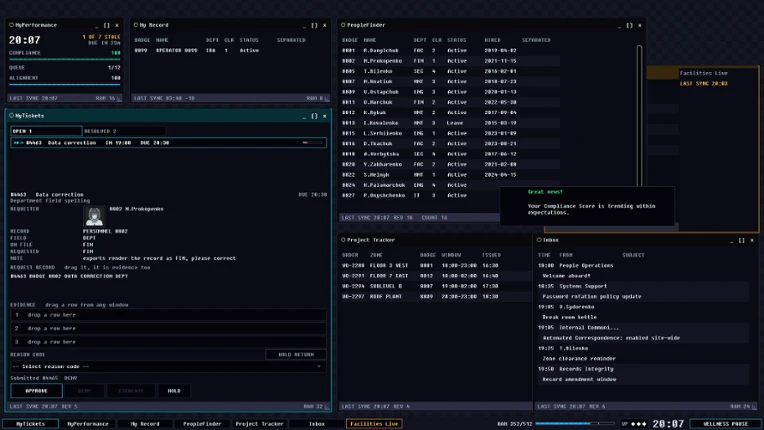This screenshot has width=764, height=430.
Task: Click the reason code dropdown arrow
Action: [319, 367]
